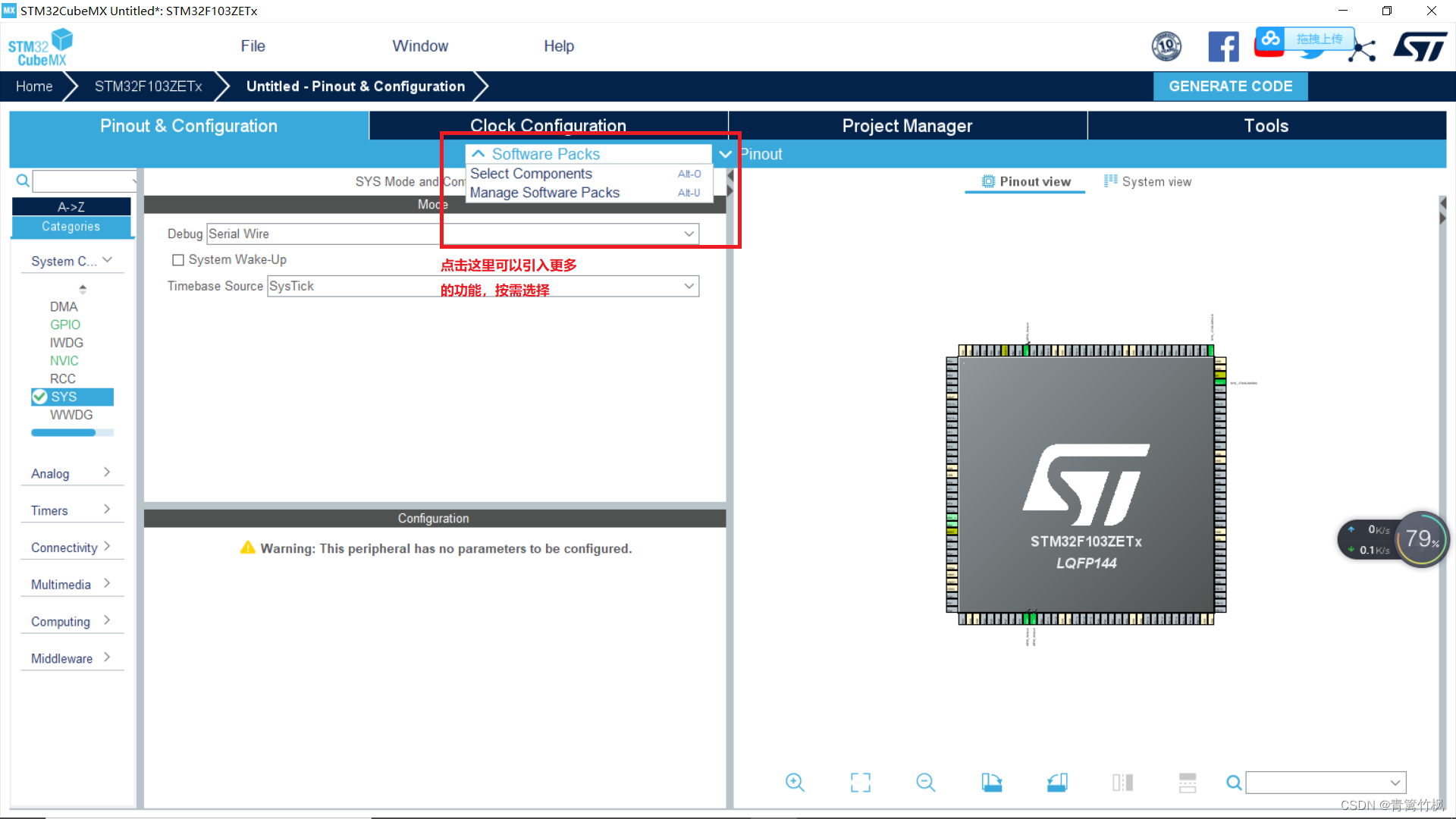This screenshot has width=1456, height=819.
Task: Click the GENERATE CODE button
Action: click(1230, 86)
